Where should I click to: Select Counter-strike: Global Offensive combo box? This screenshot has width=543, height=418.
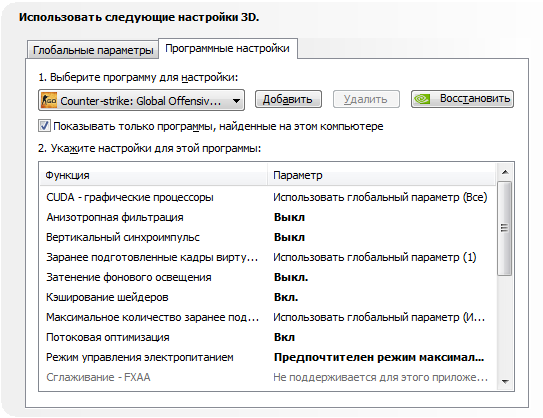point(141,100)
